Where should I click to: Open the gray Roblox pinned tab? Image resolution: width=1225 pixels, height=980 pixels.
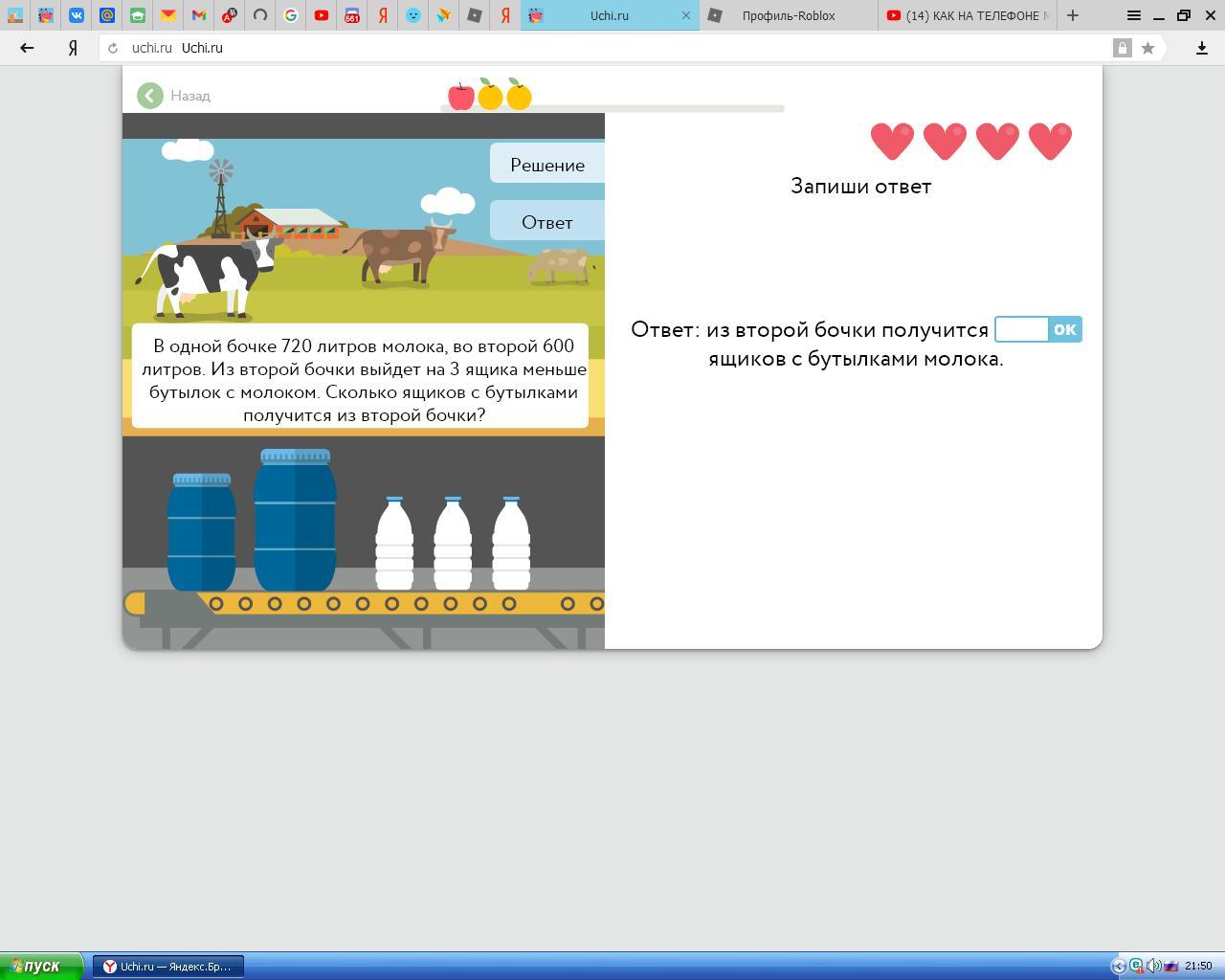tap(475, 15)
